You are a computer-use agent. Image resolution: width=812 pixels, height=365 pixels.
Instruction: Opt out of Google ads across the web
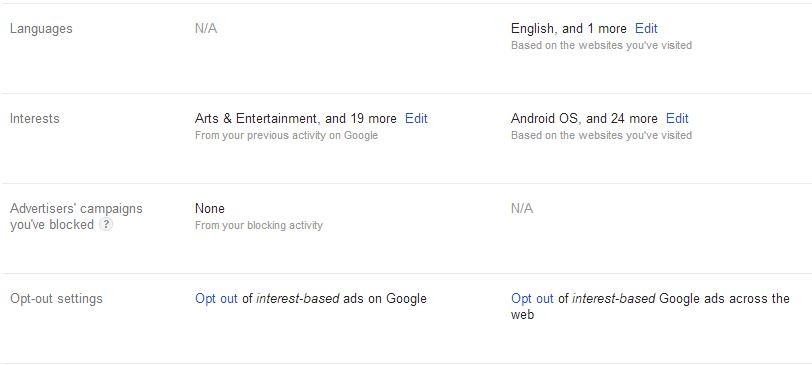(x=532, y=299)
